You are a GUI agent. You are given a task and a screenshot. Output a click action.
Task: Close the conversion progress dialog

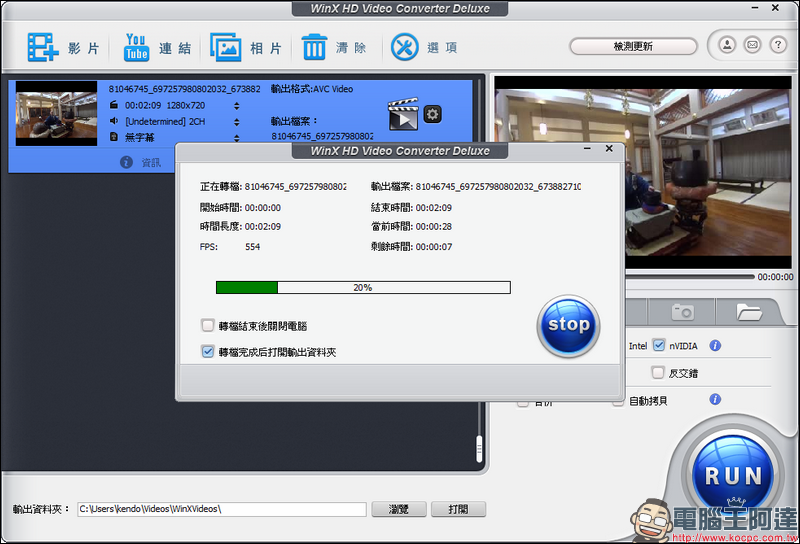(609, 149)
